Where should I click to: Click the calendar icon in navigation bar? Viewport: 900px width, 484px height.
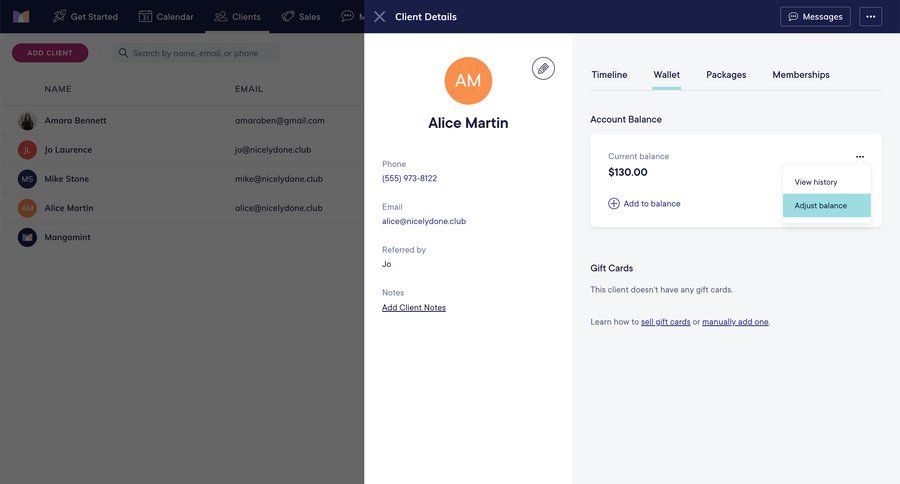pyautogui.click(x=145, y=16)
